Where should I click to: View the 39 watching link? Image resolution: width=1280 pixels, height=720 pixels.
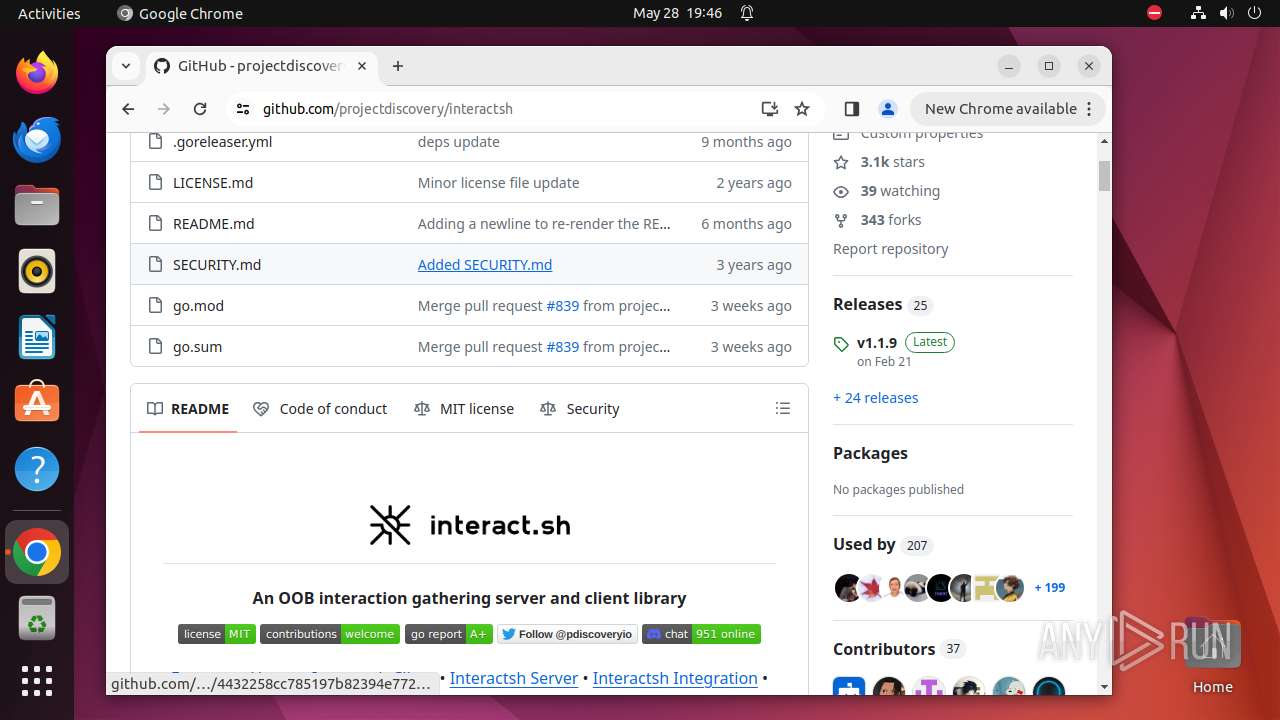[887, 191]
